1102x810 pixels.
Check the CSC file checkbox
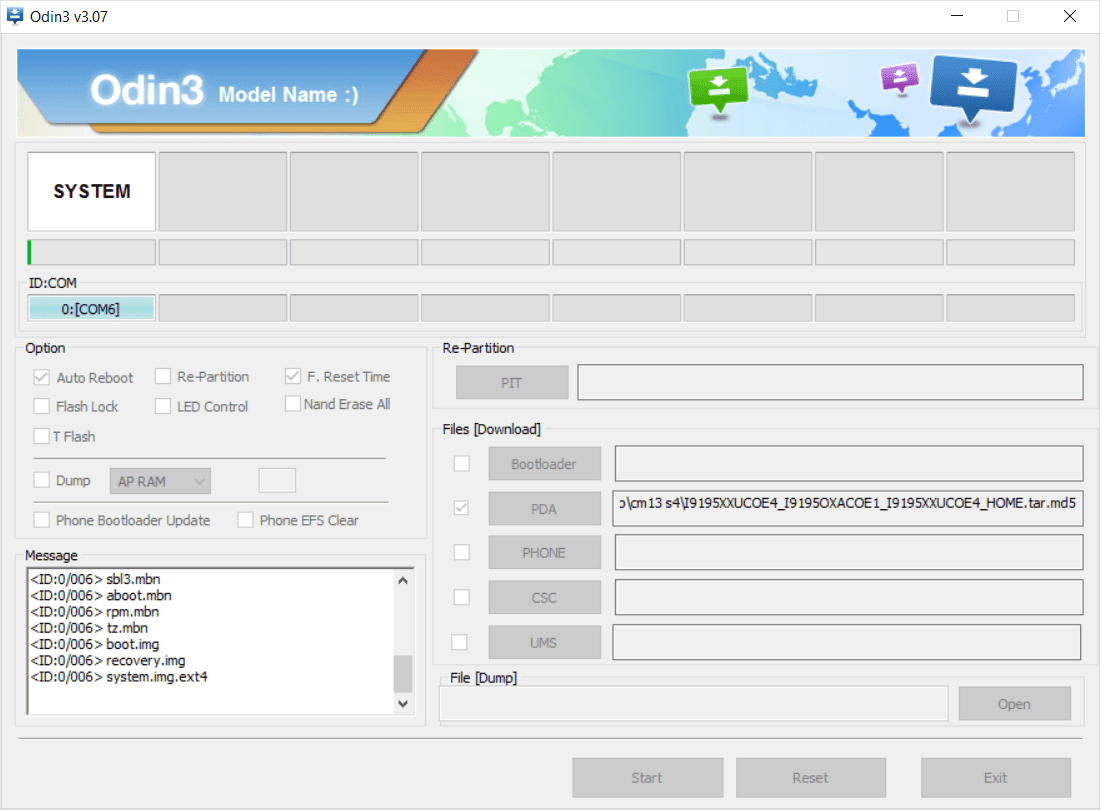[462, 597]
